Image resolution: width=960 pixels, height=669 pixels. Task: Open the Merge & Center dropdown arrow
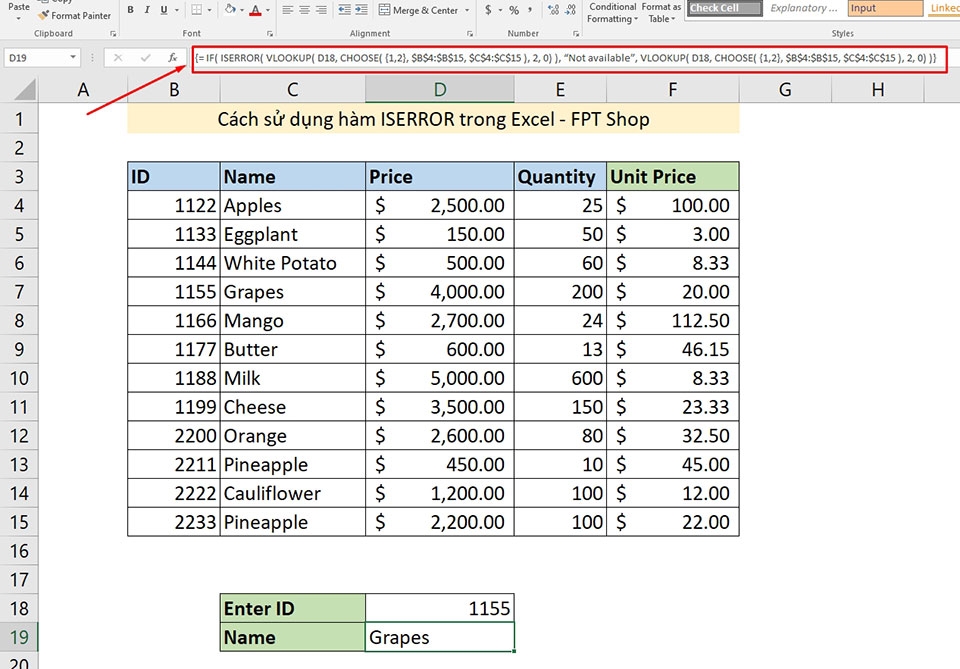click(466, 9)
